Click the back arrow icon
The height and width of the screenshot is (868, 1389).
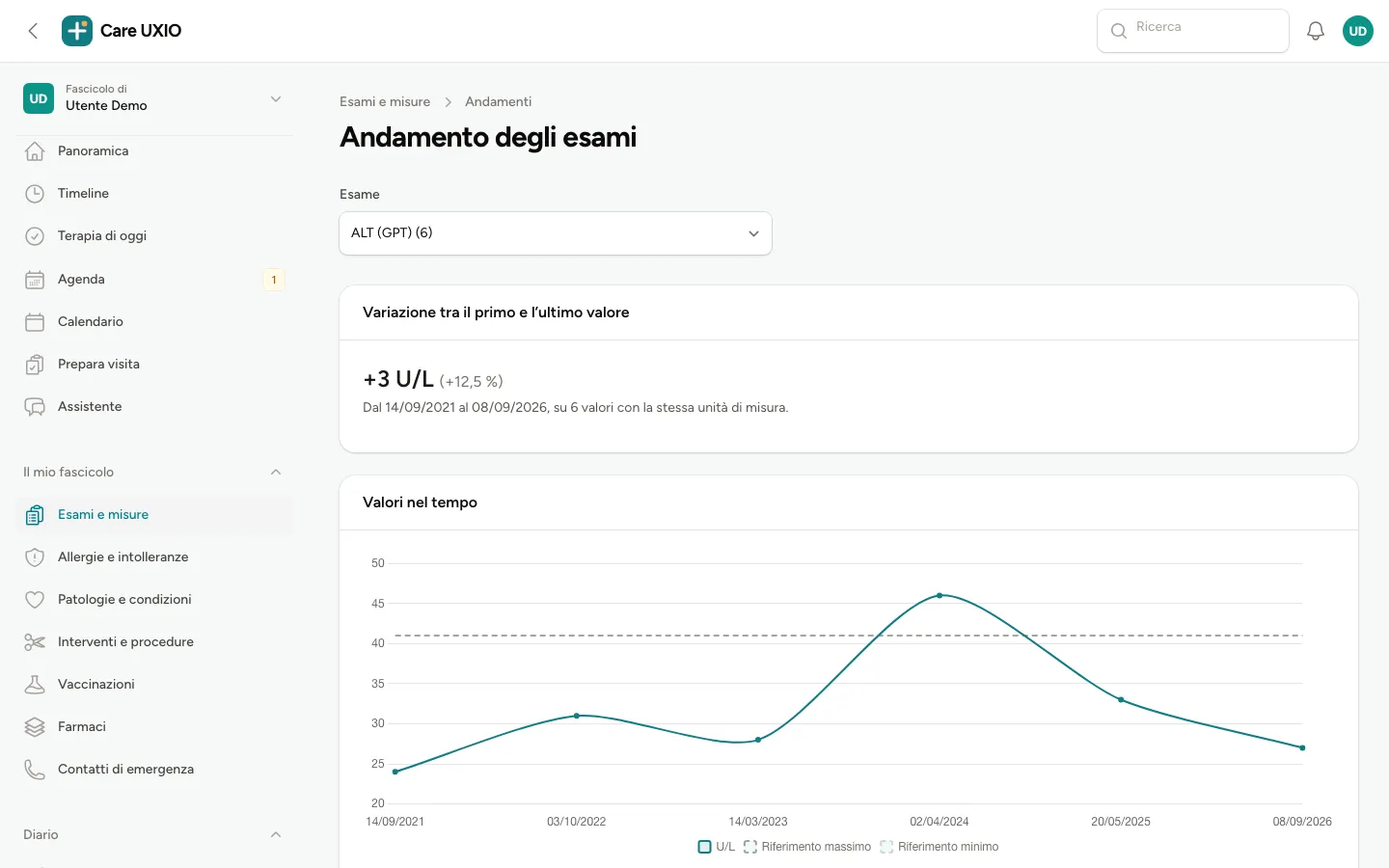click(x=34, y=31)
